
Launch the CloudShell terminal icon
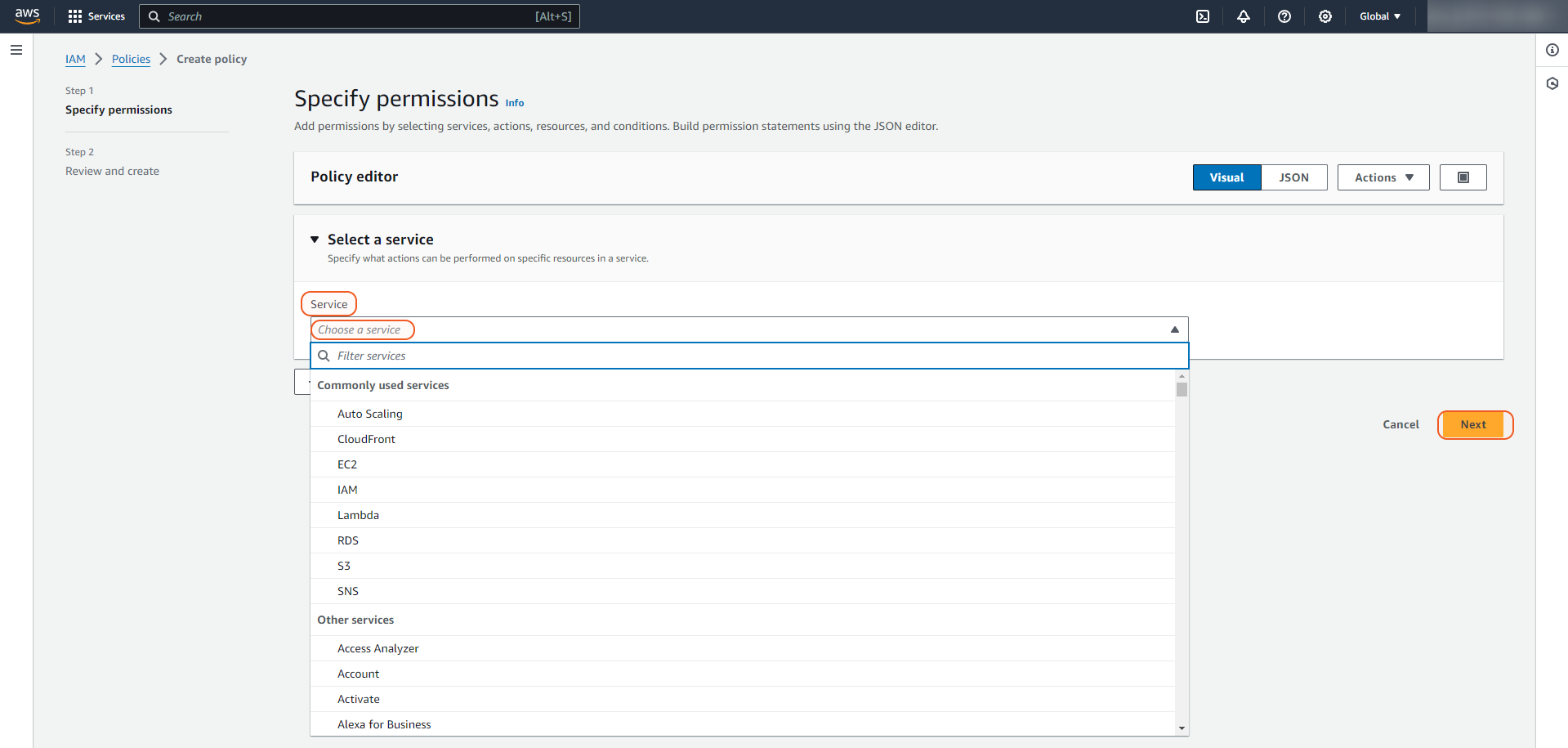tap(1203, 16)
